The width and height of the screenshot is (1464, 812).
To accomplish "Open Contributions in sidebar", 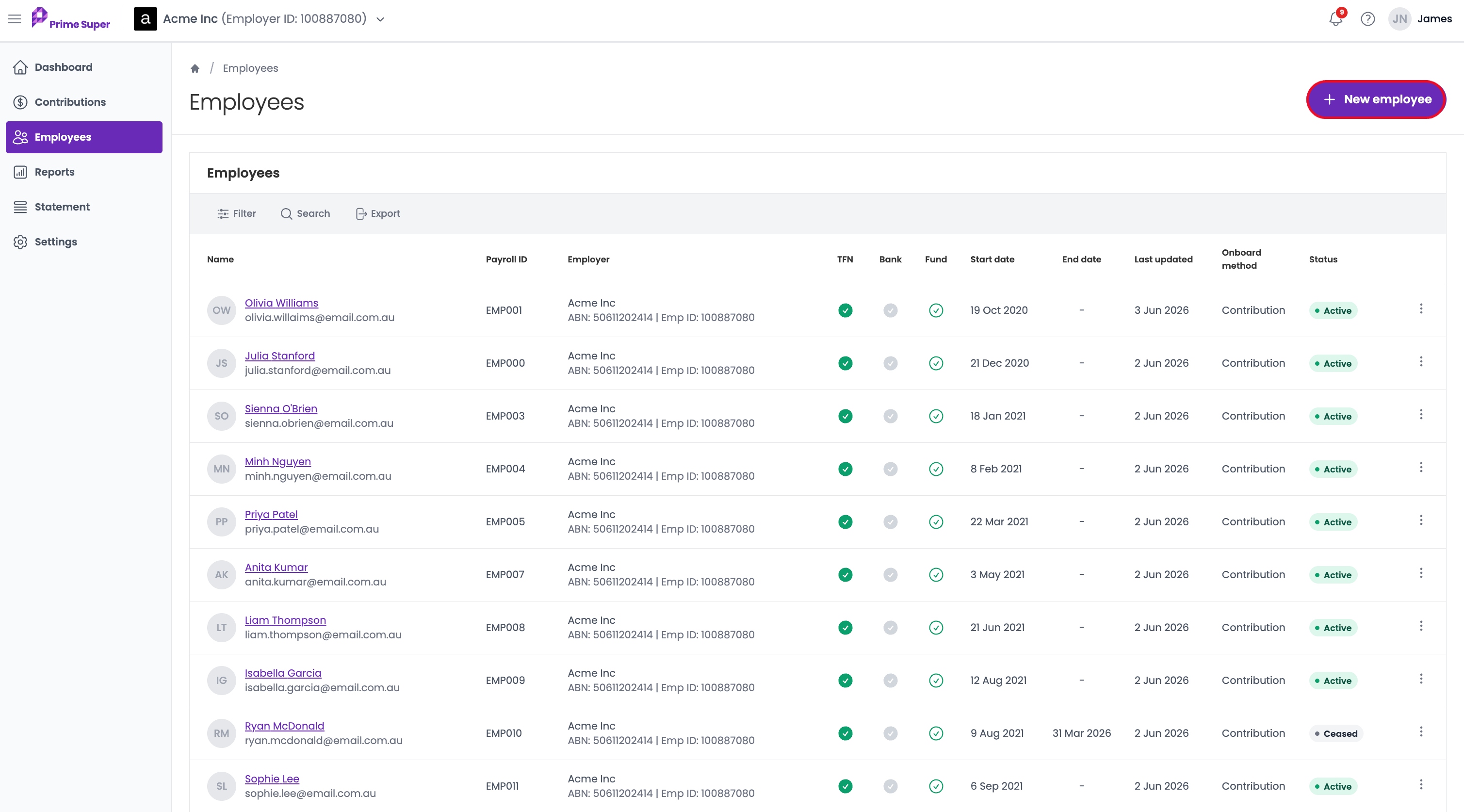I will (84, 102).
